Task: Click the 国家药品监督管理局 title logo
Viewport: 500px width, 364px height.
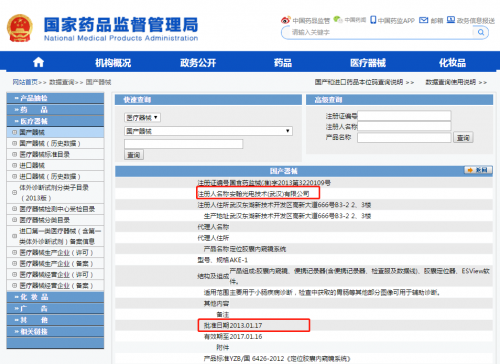Action: pyautogui.click(x=121, y=29)
